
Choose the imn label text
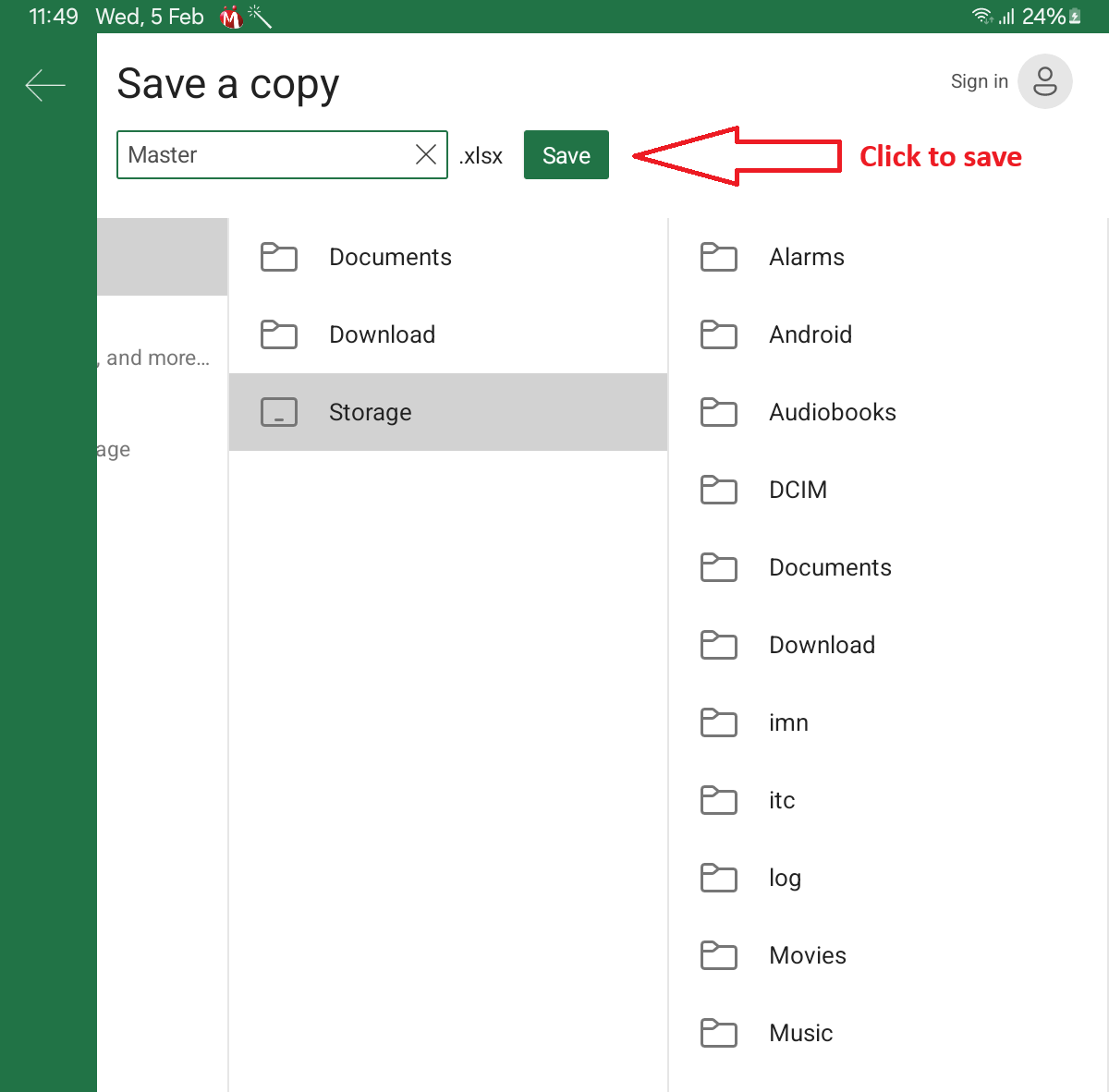pos(789,722)
